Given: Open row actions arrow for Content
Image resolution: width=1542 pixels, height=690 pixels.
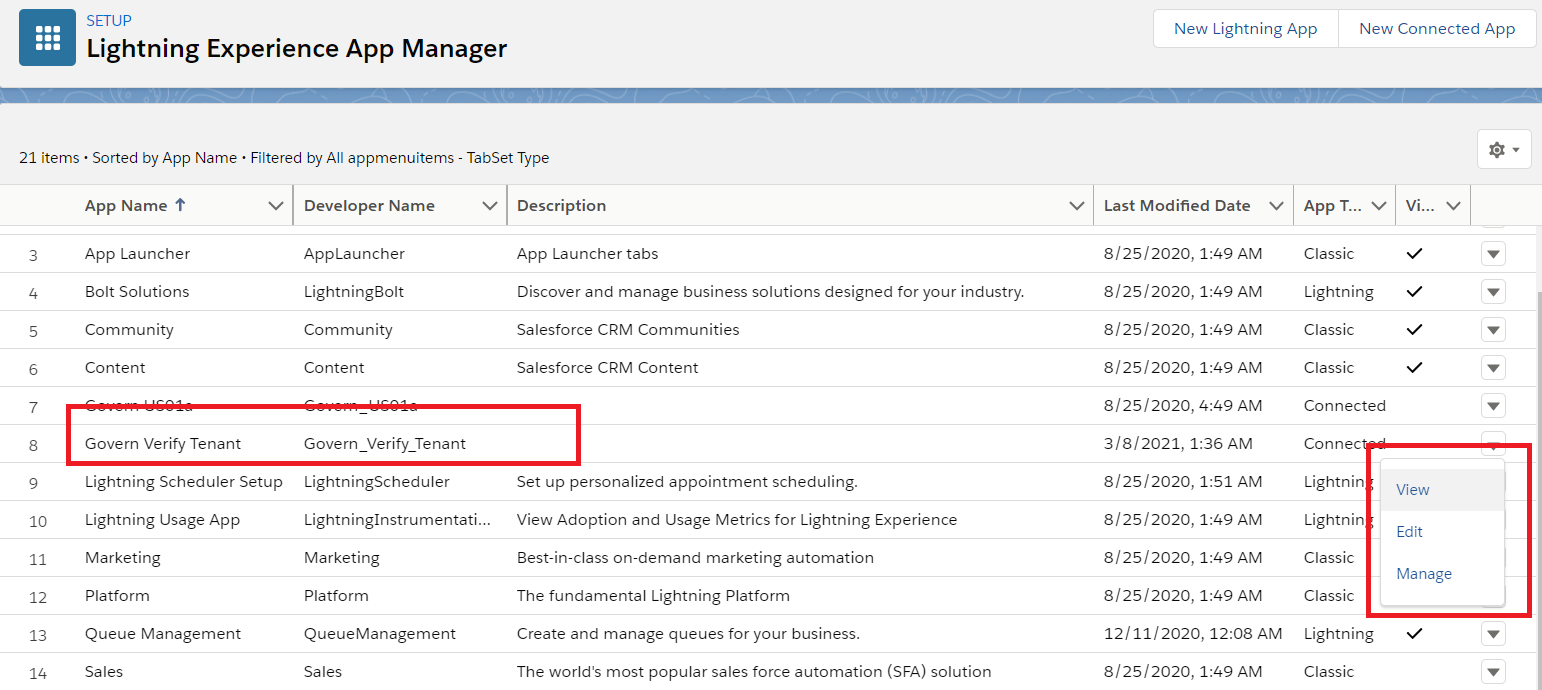Looking at the screenshot, I should point(1493,368).
